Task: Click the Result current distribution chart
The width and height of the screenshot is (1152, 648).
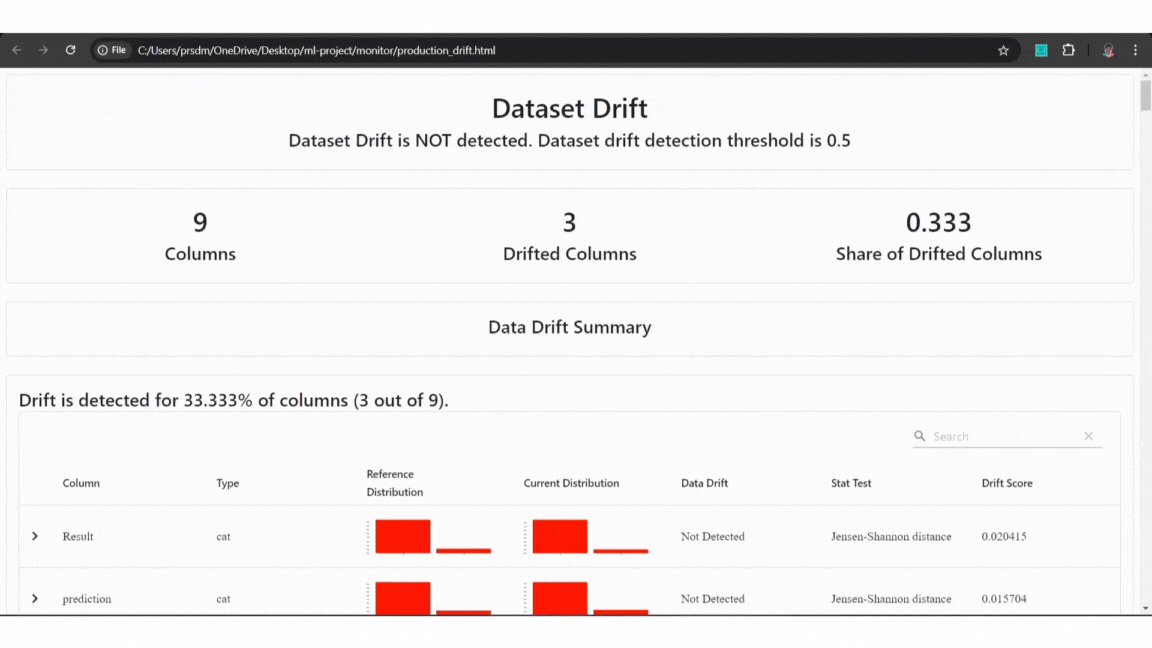Action: pyautogui.click(x=586, y=536)
